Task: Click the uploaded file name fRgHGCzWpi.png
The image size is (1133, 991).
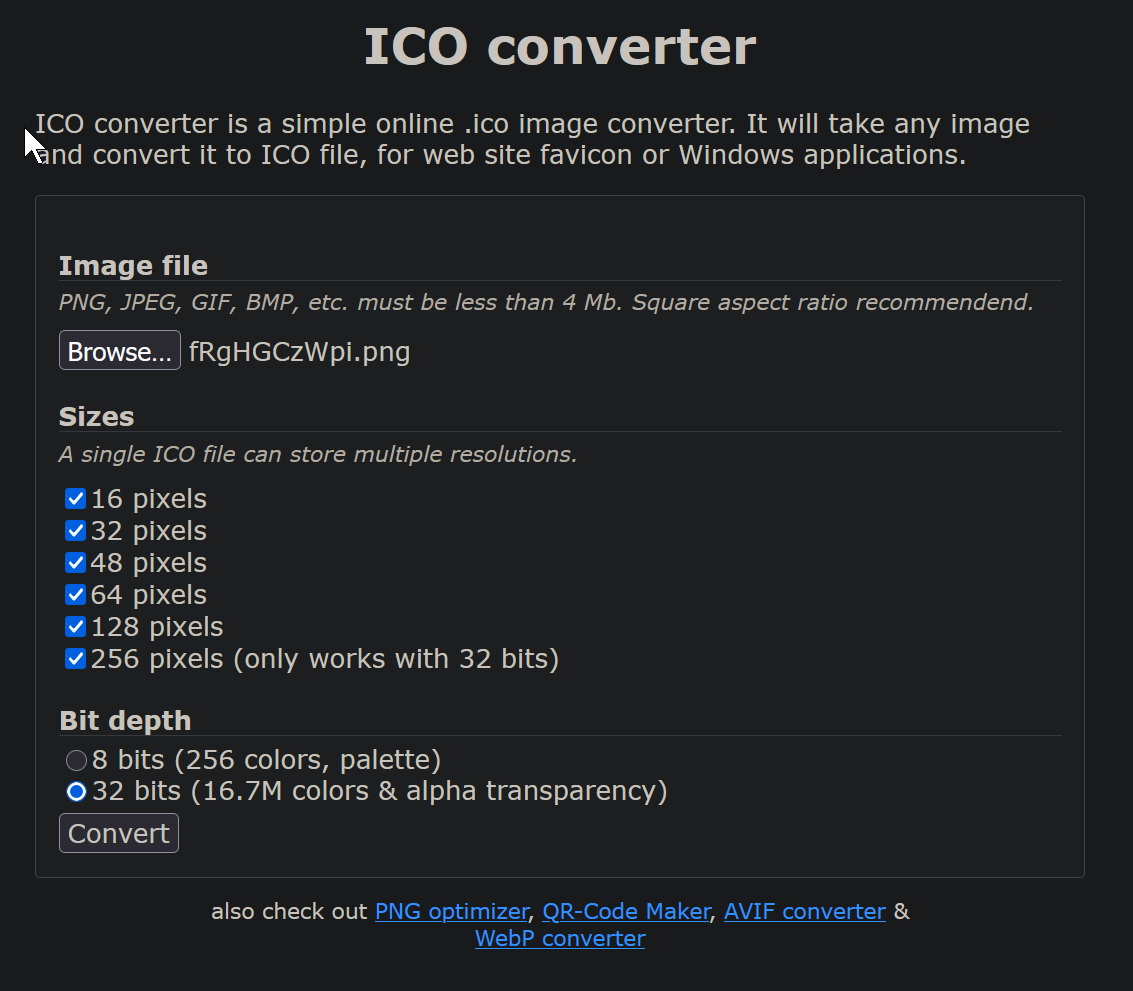Action: click(x=299, y=352)
